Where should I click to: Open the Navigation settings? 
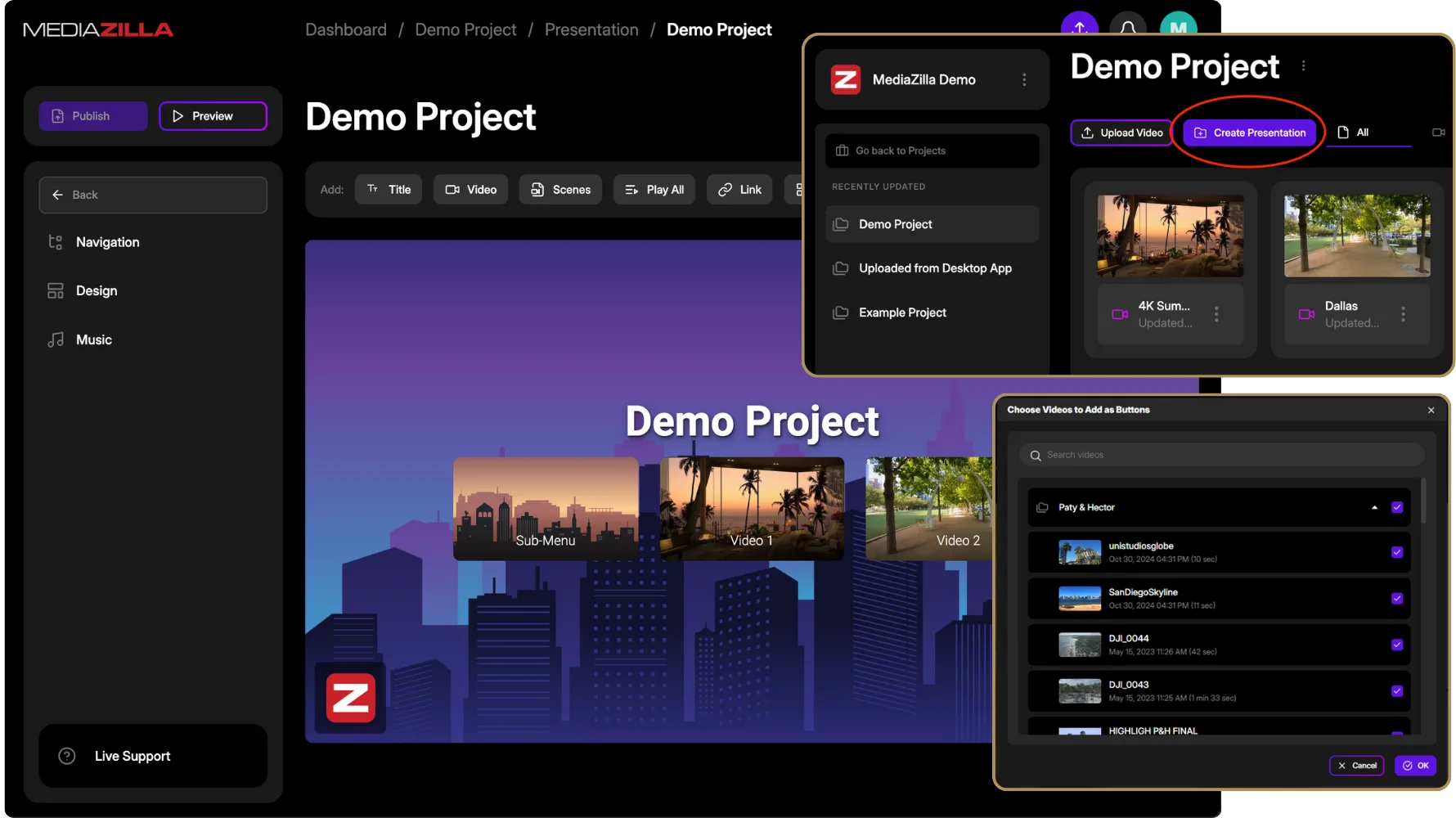pyautogui.click(x=107, y=242)
